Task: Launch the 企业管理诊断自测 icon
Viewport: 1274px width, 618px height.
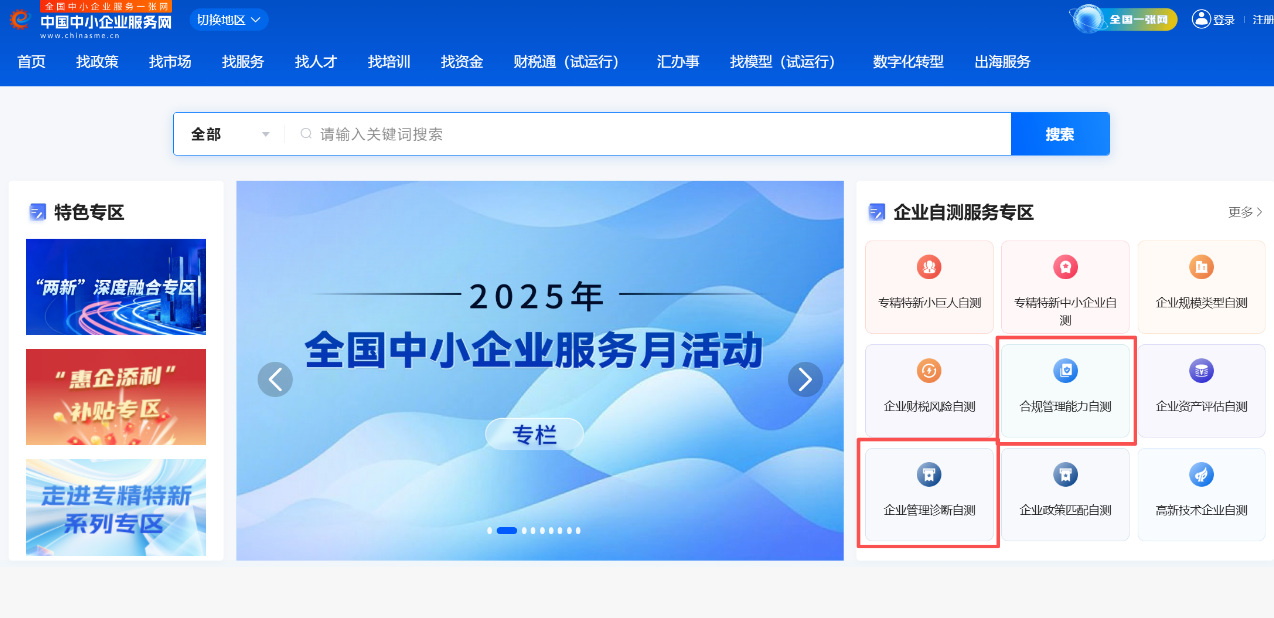Action: pyautogui.click(x=929, y=475)
